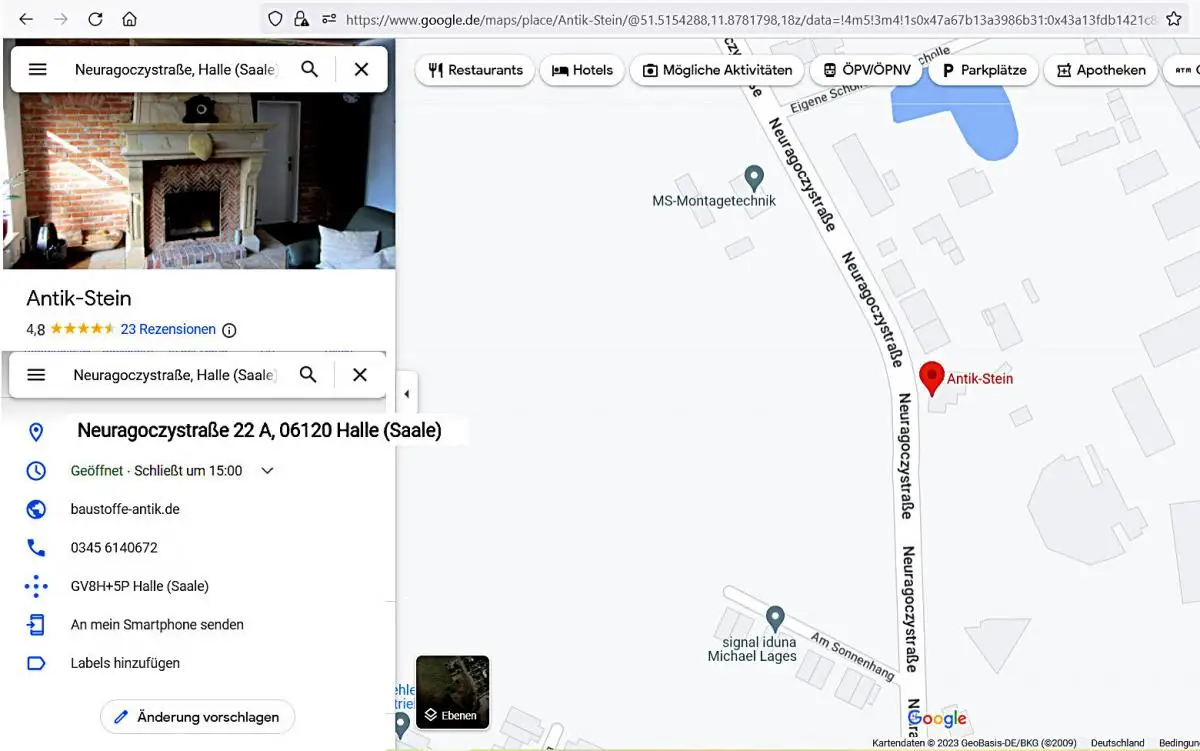Filter map by Hotels chip
1200x751 pixels.
(x=583, y=70)
